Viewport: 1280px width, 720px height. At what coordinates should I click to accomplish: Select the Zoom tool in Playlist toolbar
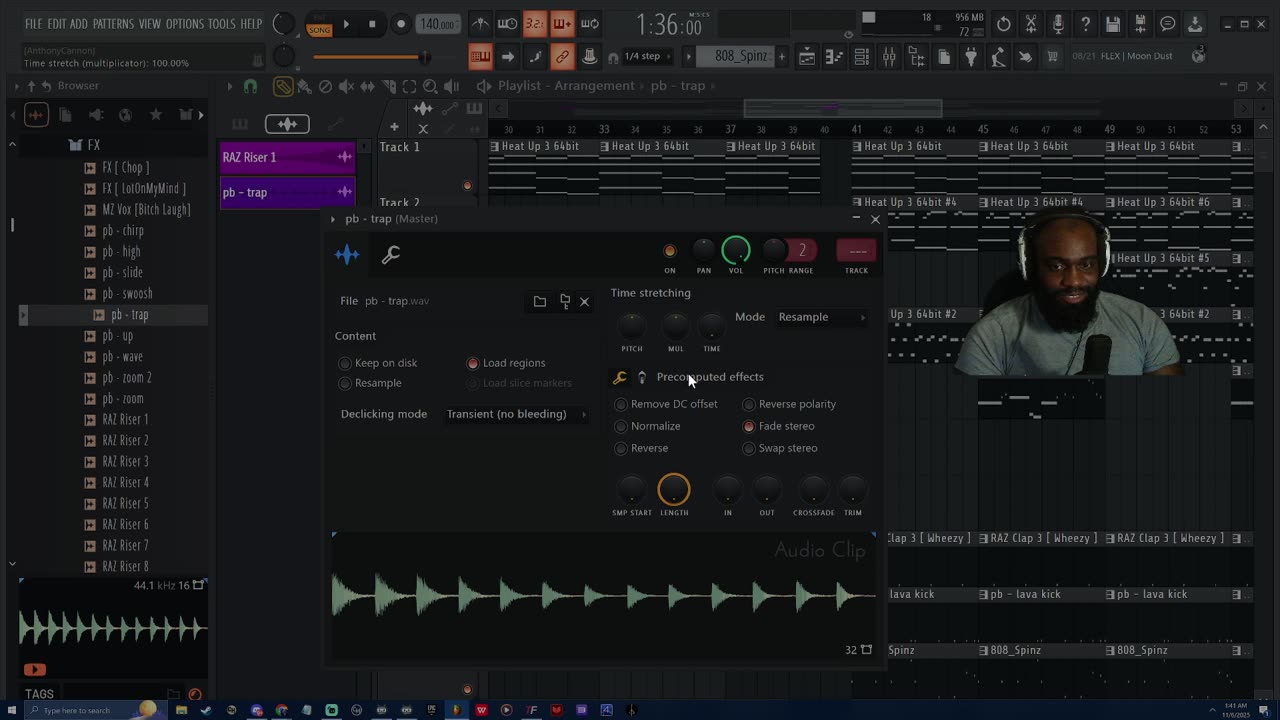430,87
